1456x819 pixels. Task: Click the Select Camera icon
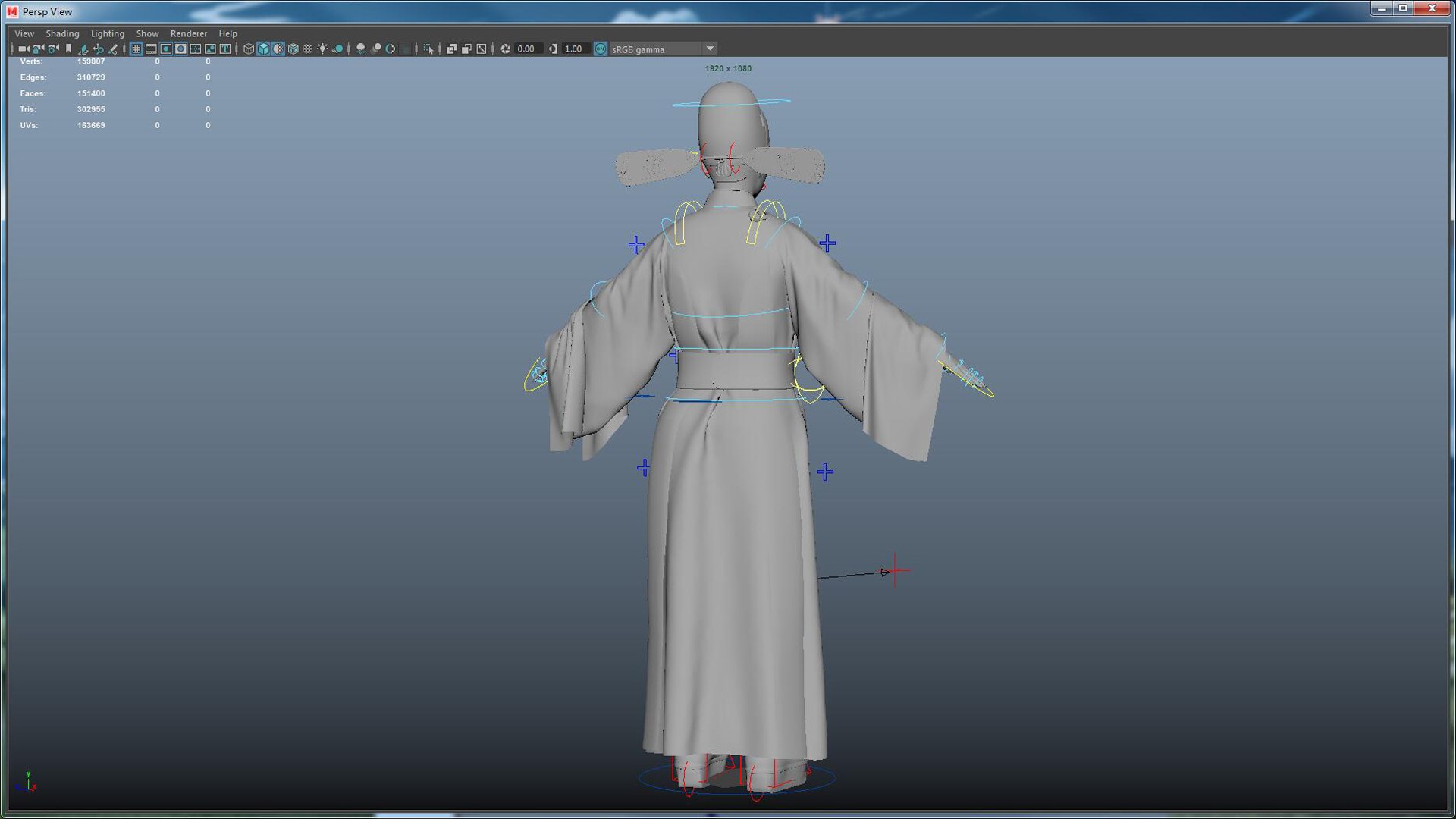(x=23, y=49)
